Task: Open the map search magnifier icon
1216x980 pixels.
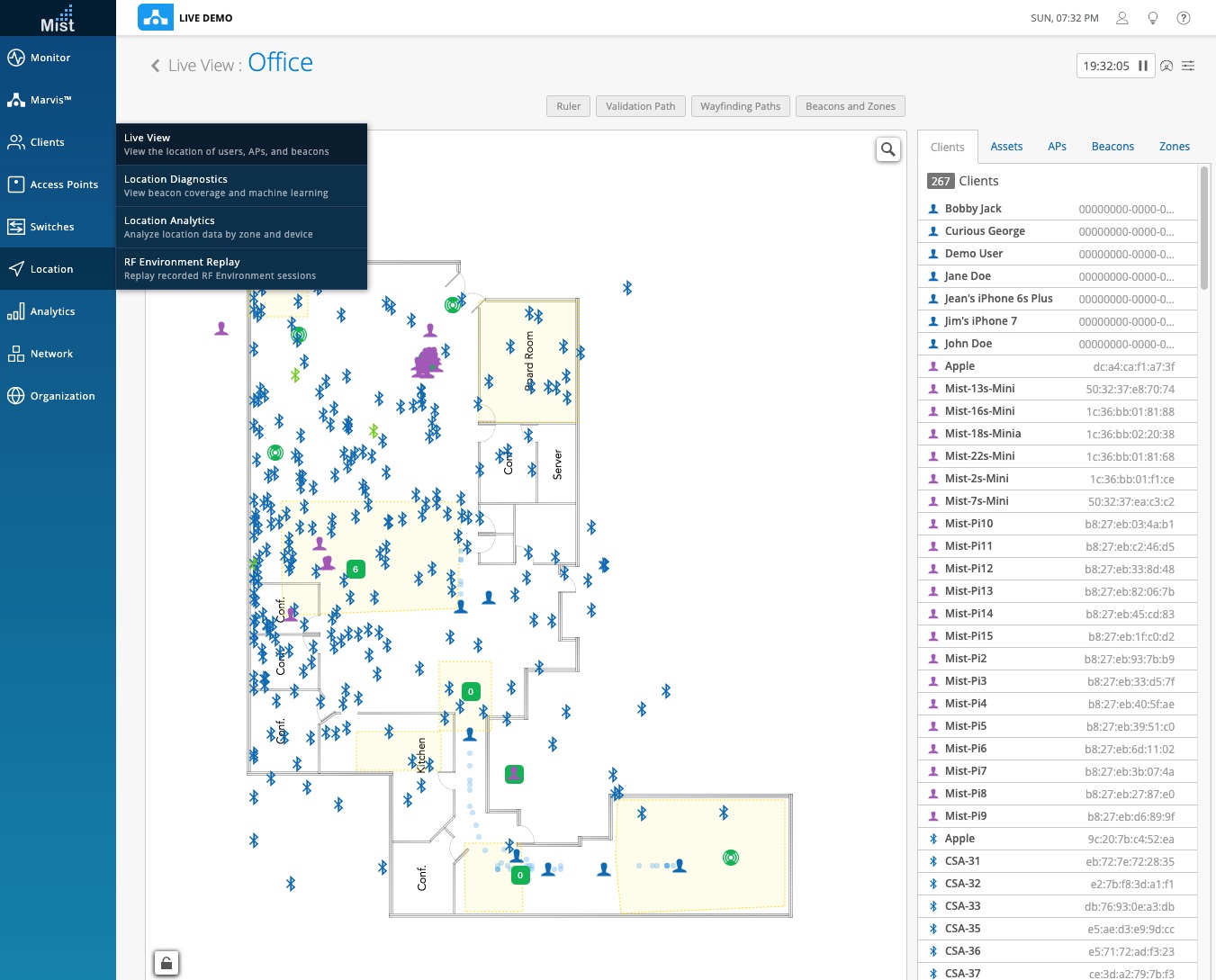Action: (x=888, y=149)
